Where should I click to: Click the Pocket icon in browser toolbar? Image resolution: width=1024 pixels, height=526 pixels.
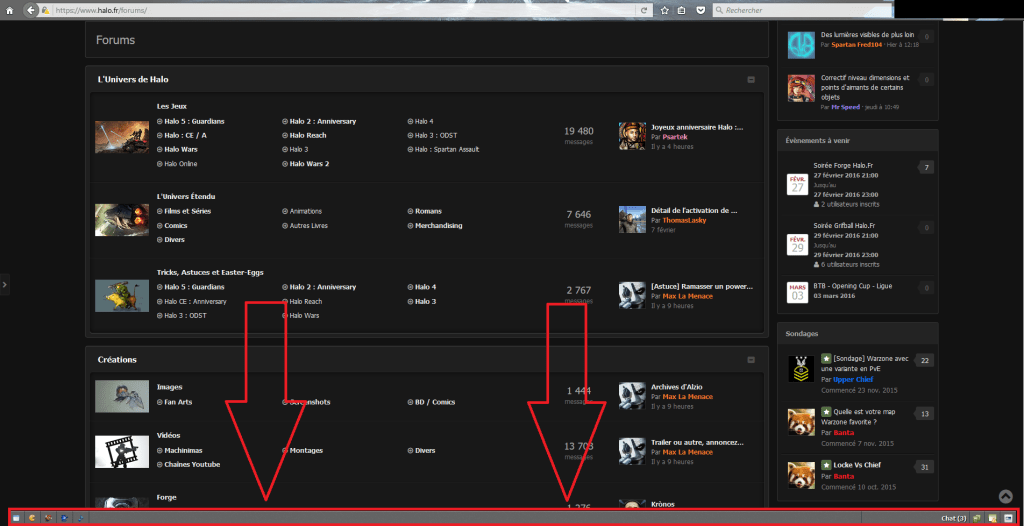[x=699, y=10]
